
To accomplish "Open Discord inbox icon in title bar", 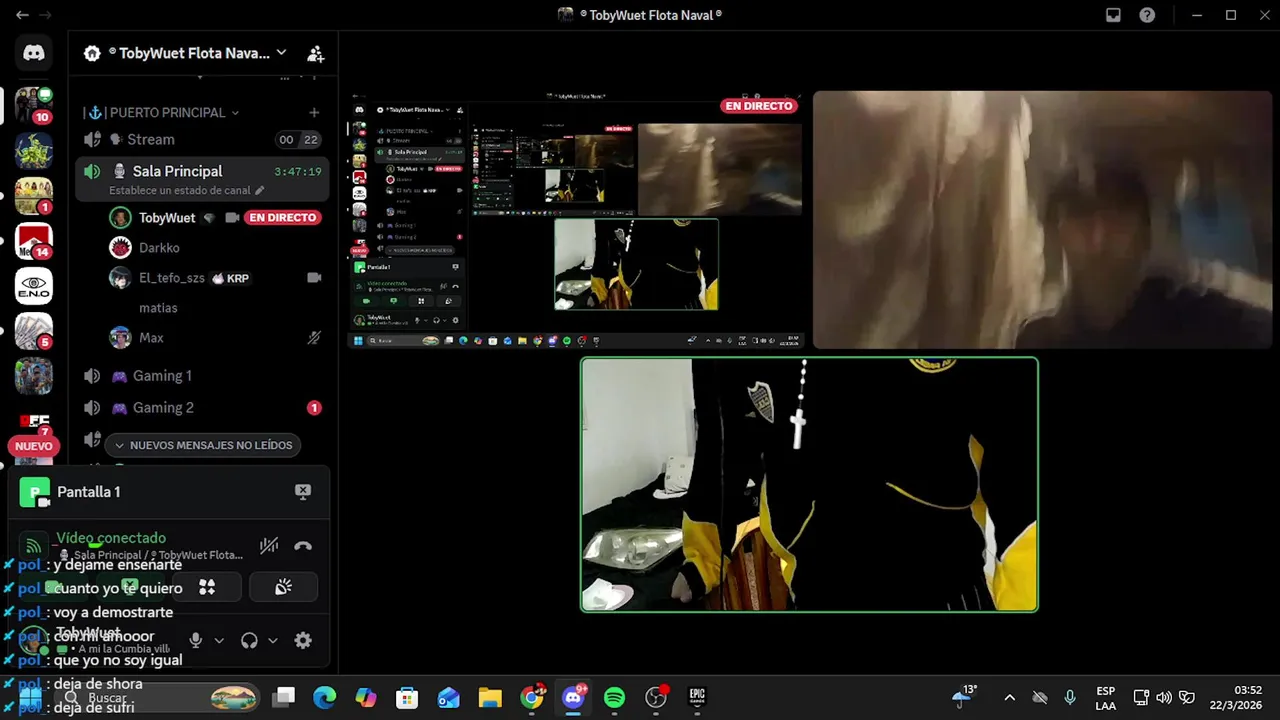I will coord(1113,15).
